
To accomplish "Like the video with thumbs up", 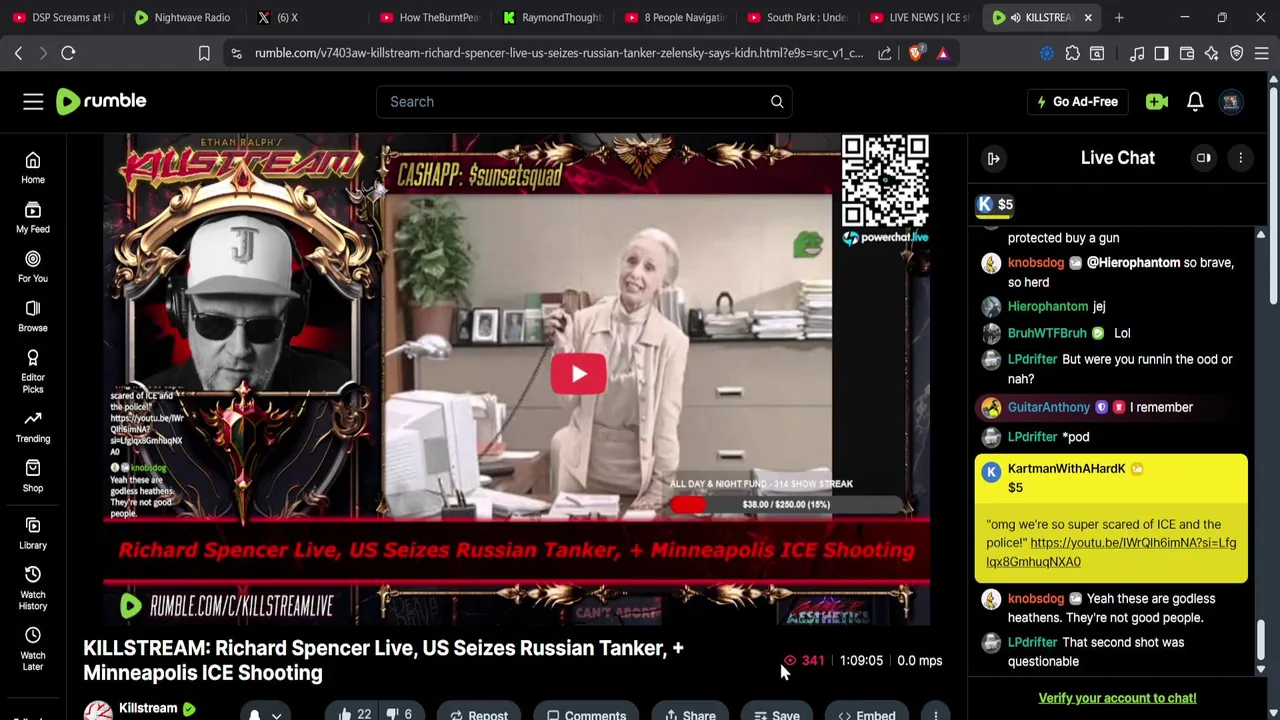I will 354,713.
